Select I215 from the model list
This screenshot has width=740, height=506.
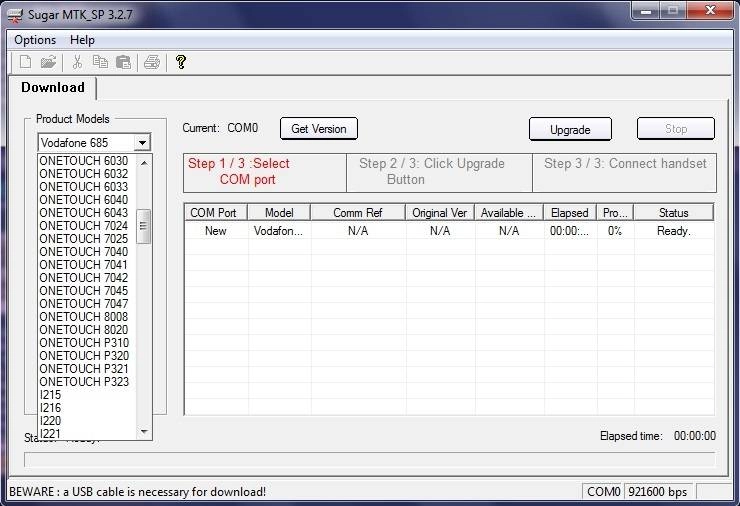tap(87, 395)
